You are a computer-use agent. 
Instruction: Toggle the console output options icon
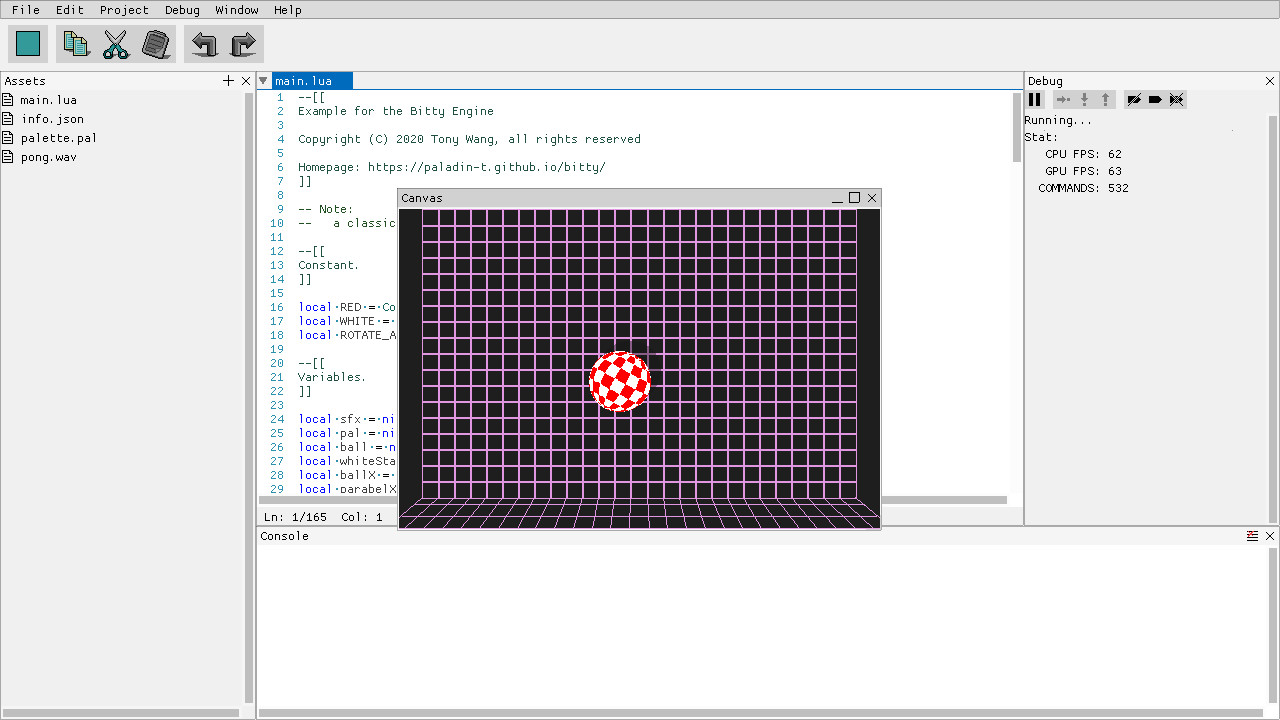(x=1253, y=536)
